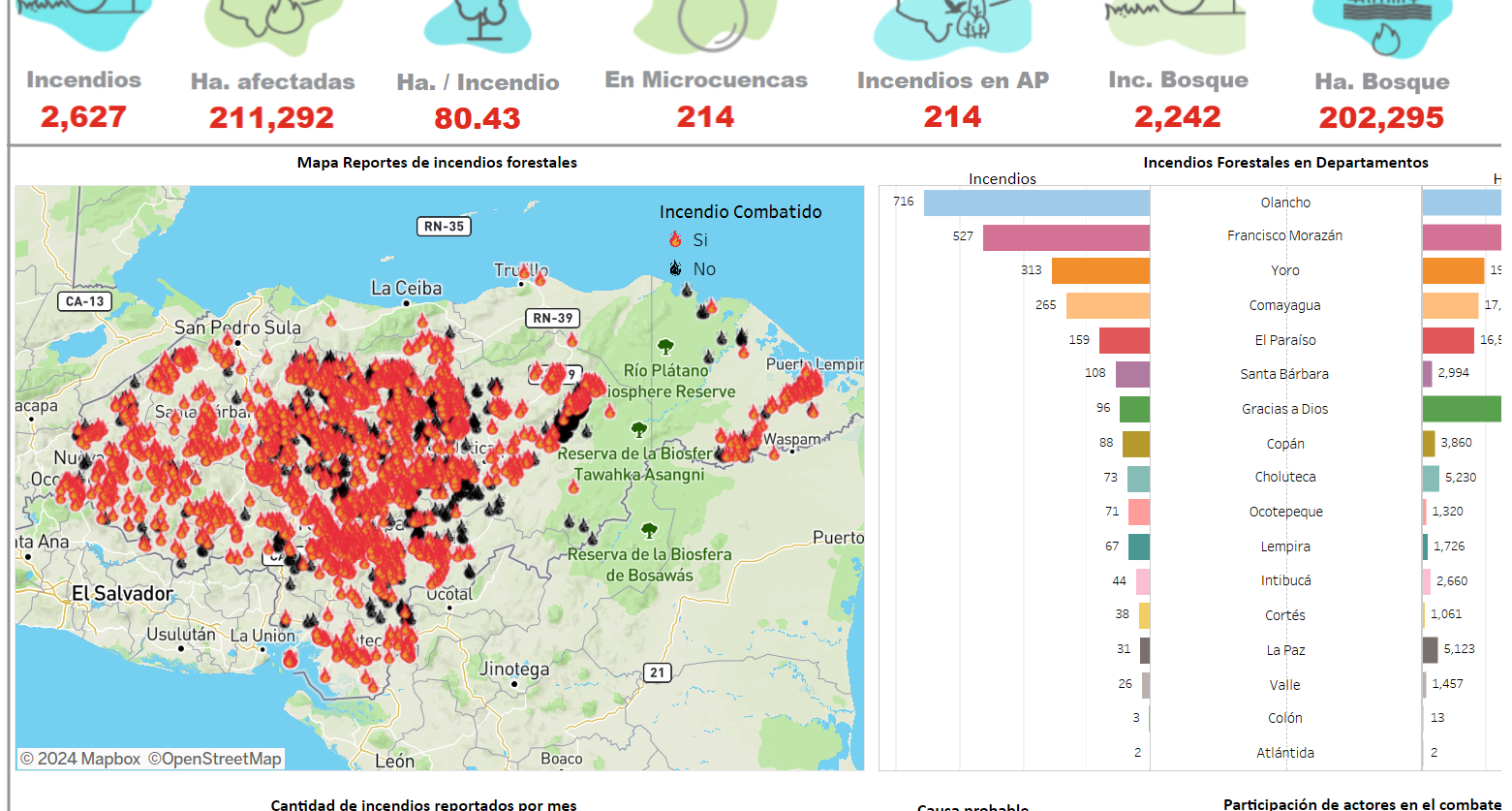
Task: Click the Francisco Morazán bar showing 527
Action: [x=1066, y=237]
